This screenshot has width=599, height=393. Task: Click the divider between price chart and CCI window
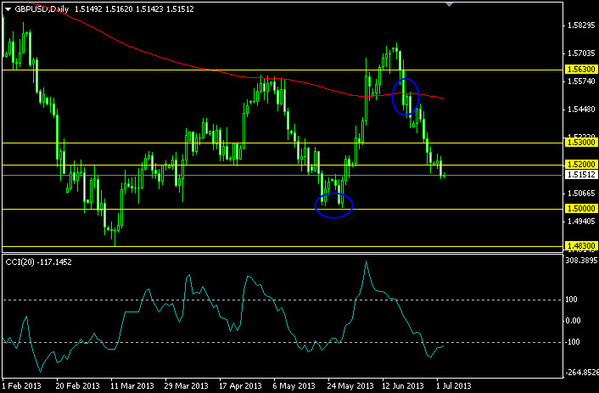[283, 252]
